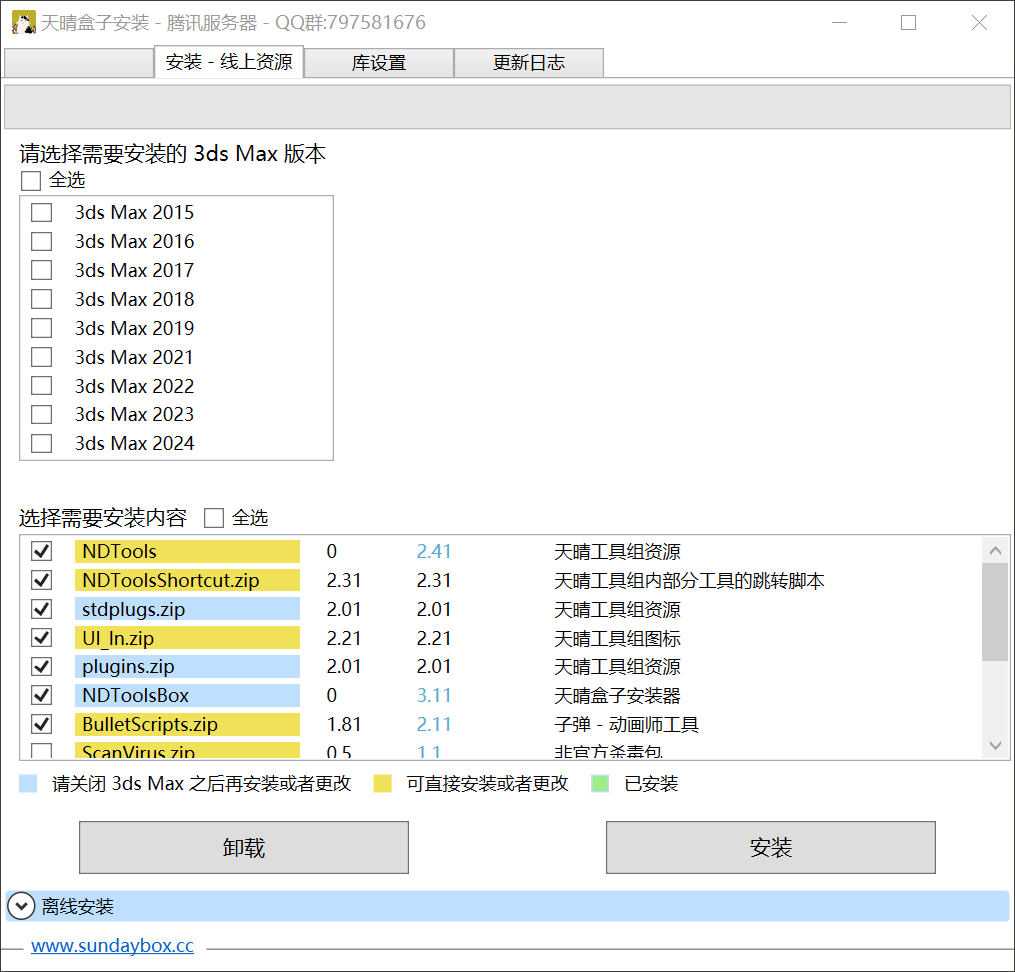The image size is (1015, 972).
Task: Select the 3ds Max 2017 checkbox
Action: coord(41,270)
